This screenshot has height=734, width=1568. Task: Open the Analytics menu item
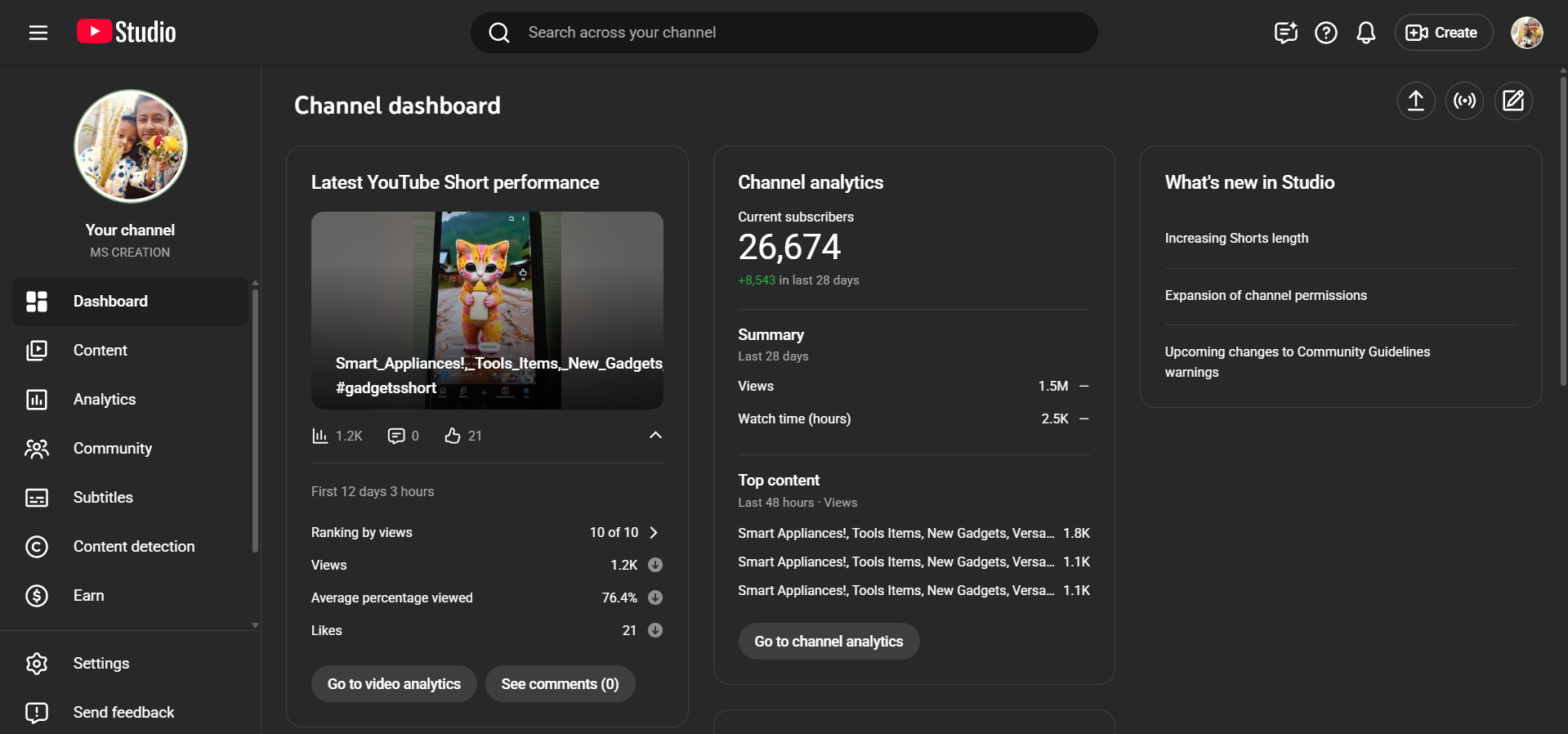pyautogui.click(x=105, y=399)
